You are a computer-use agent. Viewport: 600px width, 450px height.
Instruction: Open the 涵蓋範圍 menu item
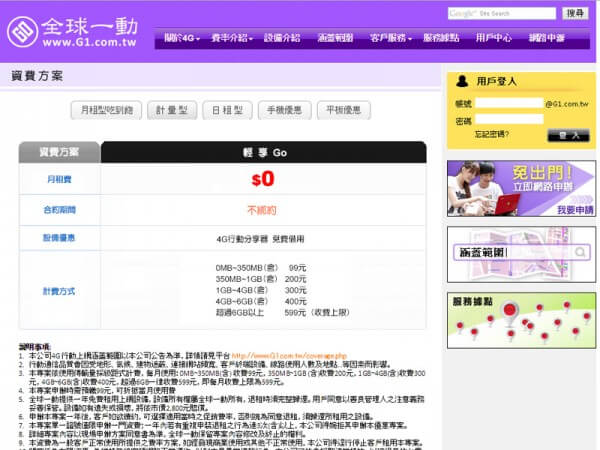(x=335, y=38)
